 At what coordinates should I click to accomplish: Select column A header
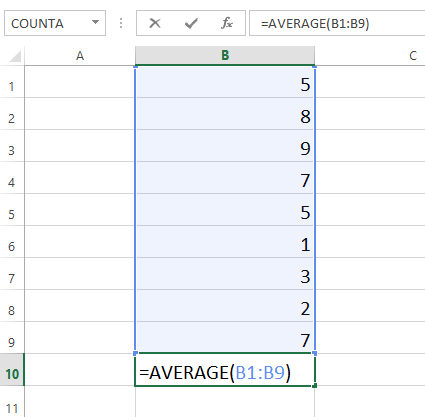coord(80,56)
